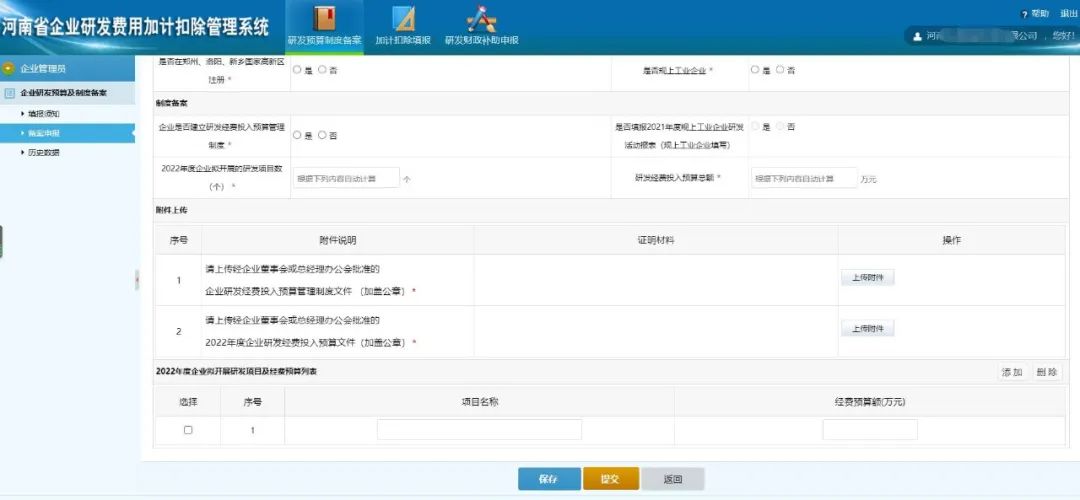Click the 操作 column header
1080x500 pixels.
coord(951,240)
